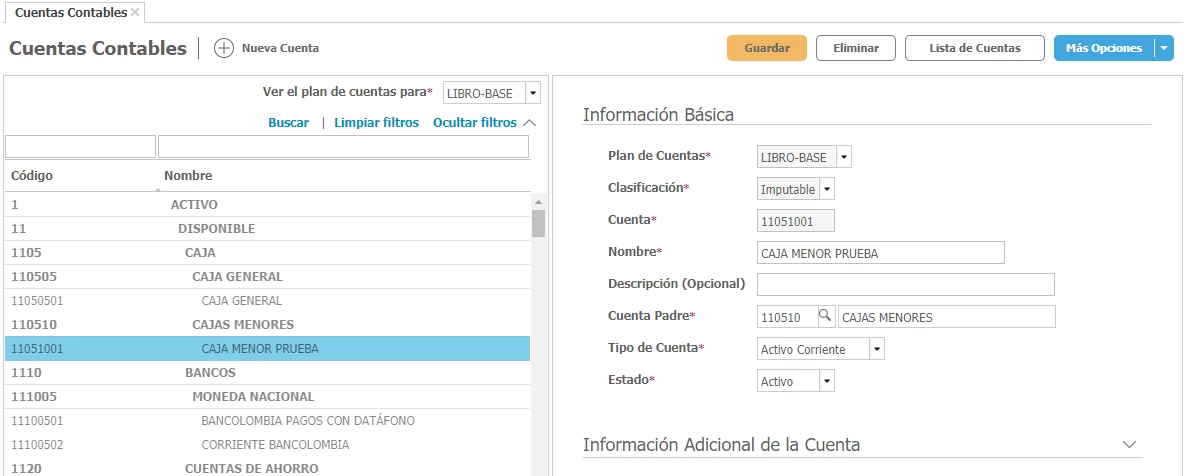Open the Plan de Cuentas dropdown
The height and width of the screenshot is (476, 1188).
point(844,157)
